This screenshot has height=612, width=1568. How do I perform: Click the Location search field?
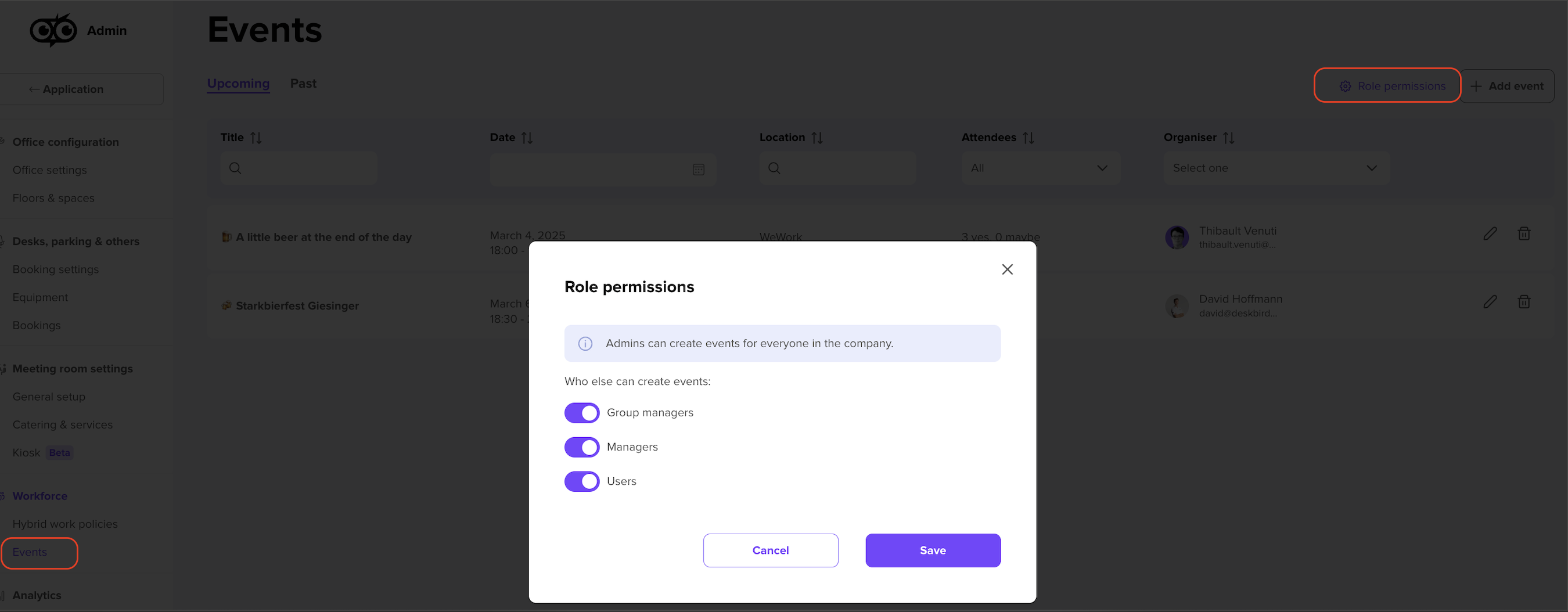tap(837, 168)
